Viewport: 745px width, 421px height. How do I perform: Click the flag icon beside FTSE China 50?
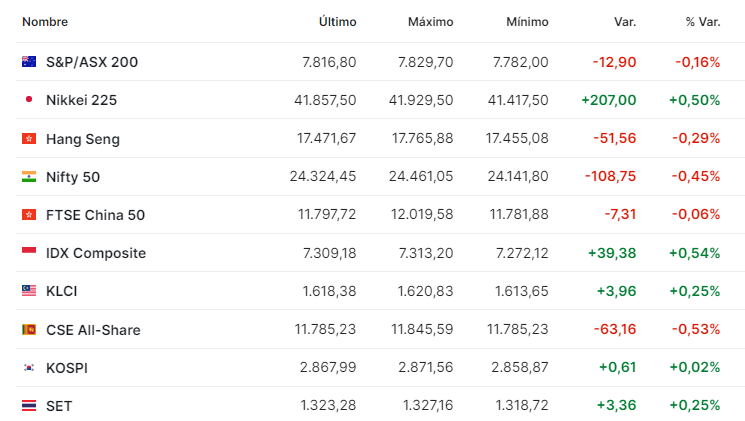29,215
